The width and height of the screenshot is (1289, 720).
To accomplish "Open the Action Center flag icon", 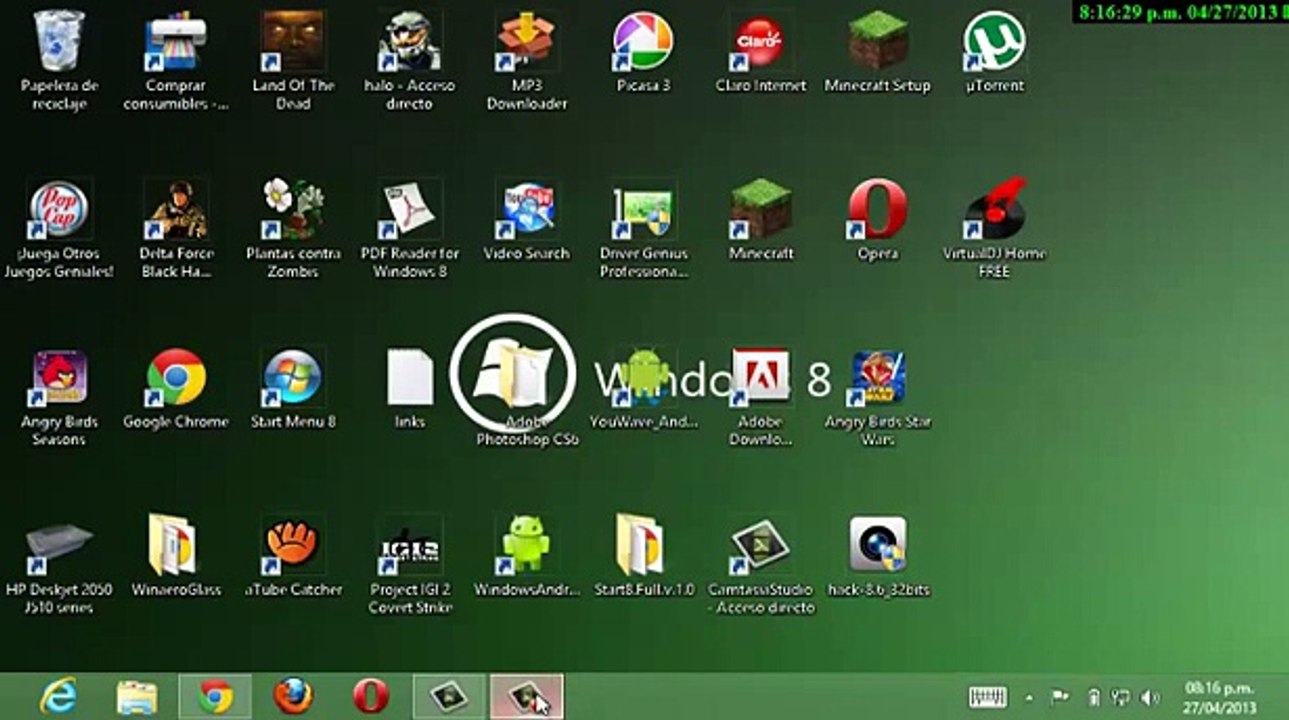I will pos(1058,697).
